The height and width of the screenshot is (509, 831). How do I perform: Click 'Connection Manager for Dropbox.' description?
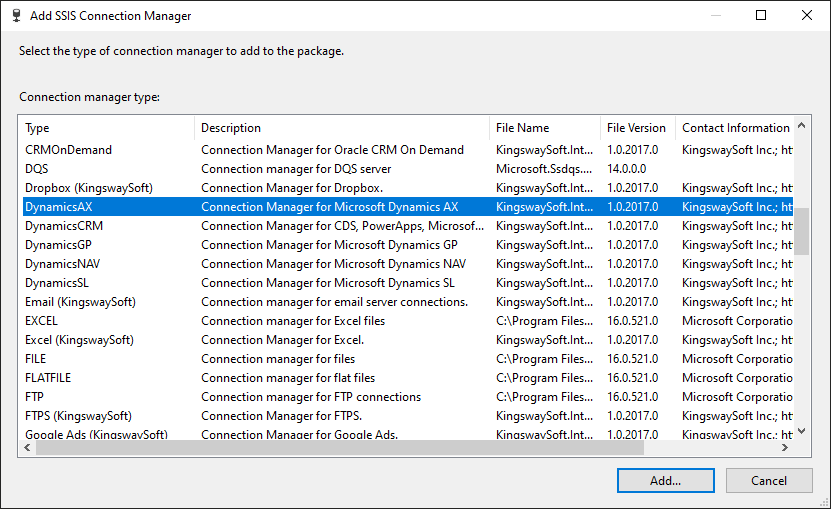pos(292,188)
